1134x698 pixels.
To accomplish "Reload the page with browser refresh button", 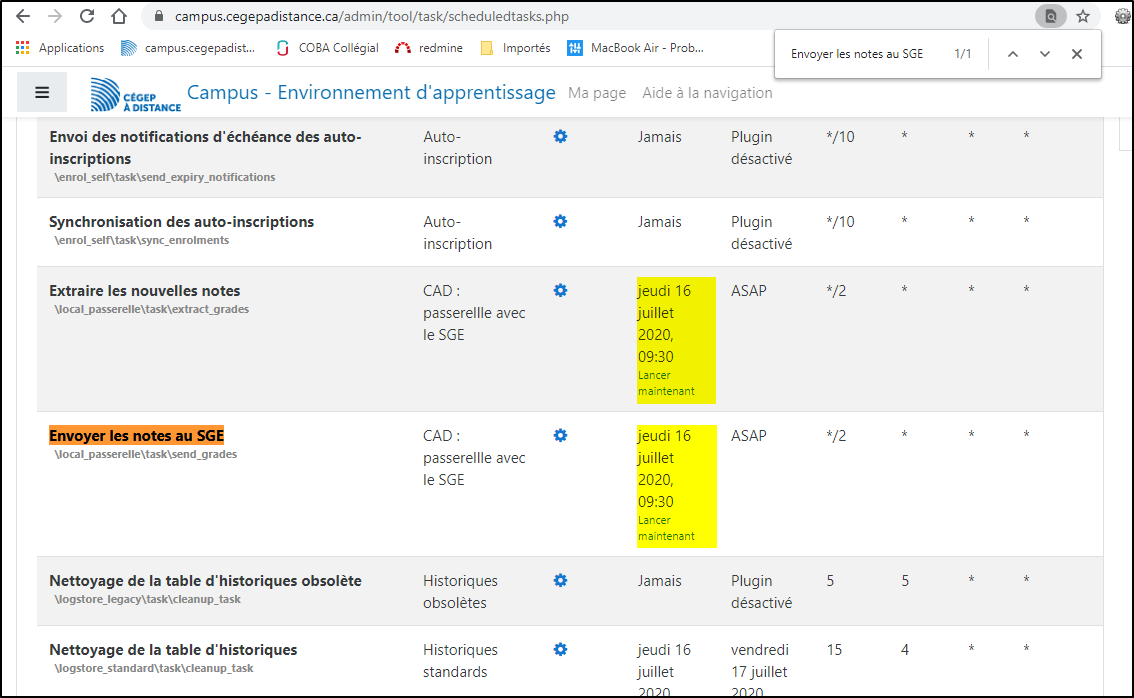I will (87, 16).
